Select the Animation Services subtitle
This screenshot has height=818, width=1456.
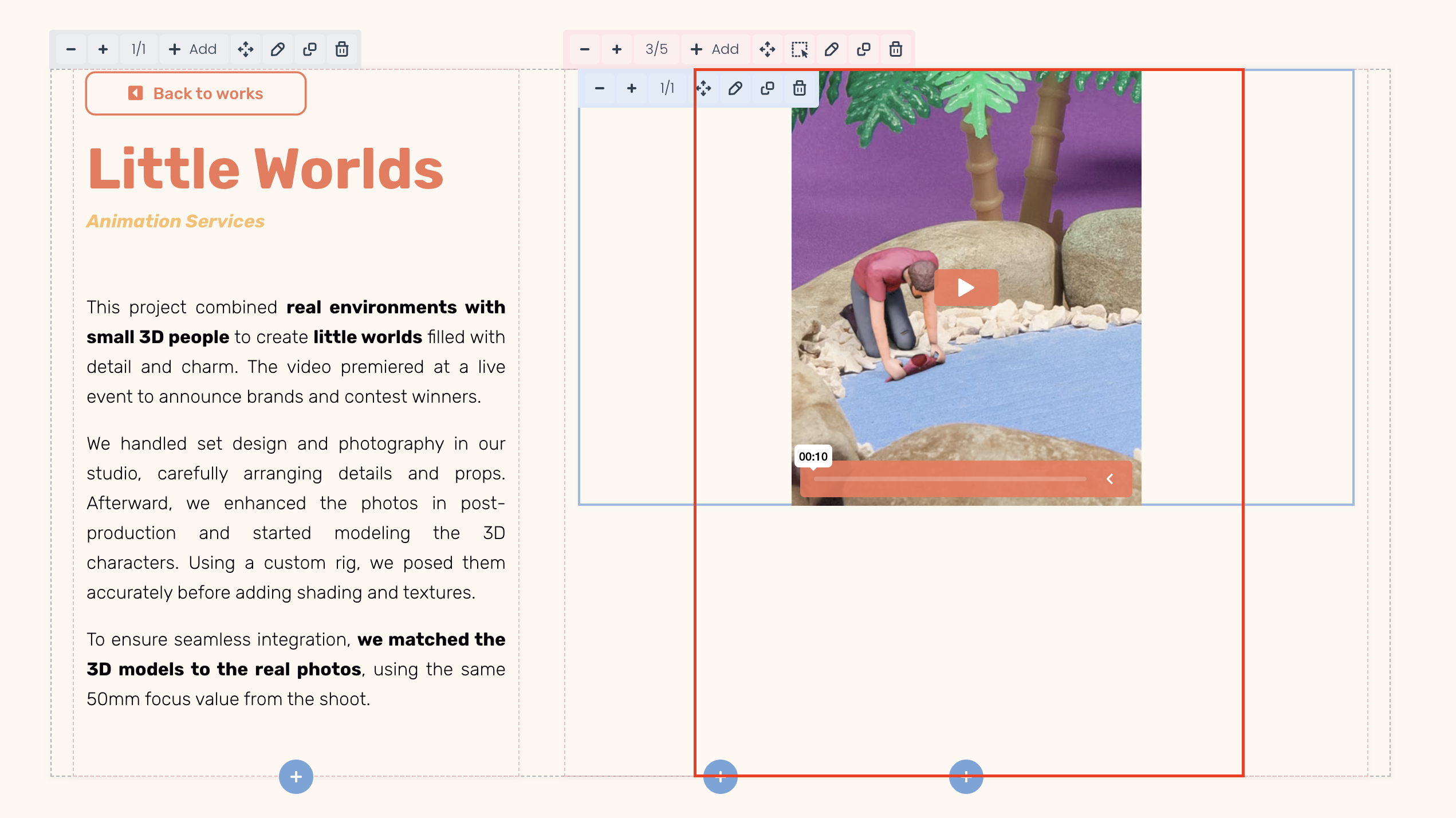coord(175,221)
